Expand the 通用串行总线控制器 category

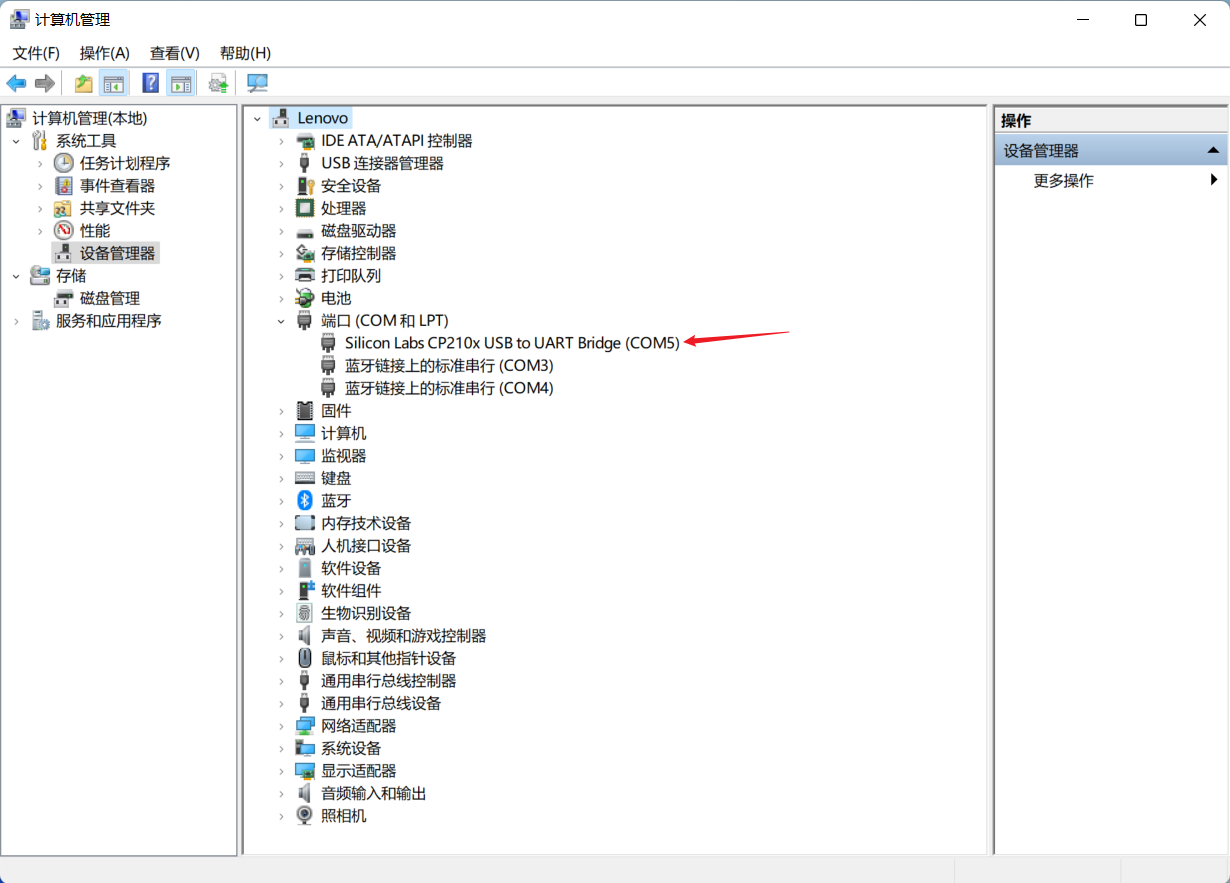point(282,681)
